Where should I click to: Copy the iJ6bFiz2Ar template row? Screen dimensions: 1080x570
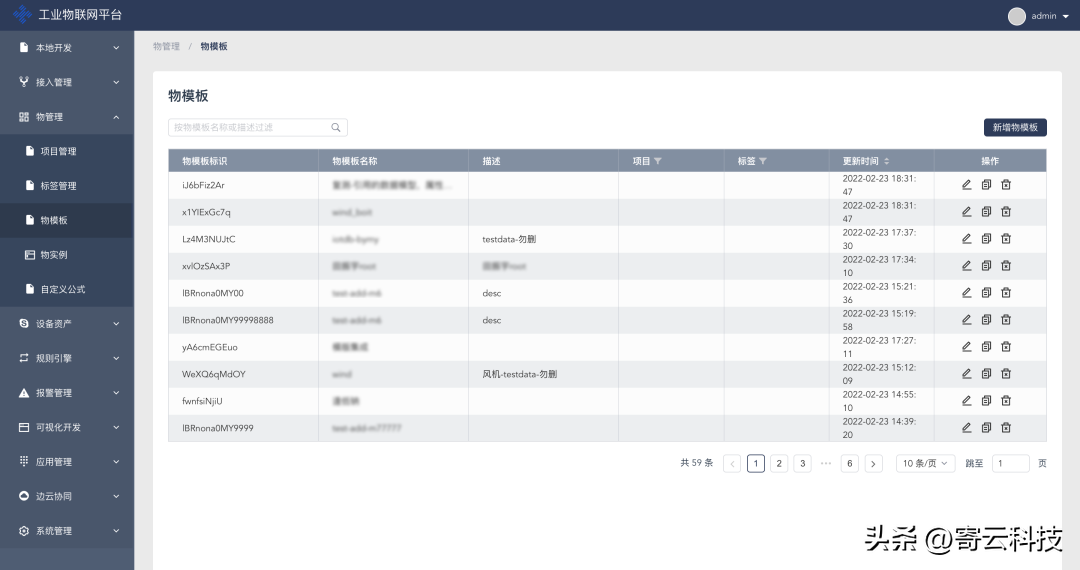[986, 184]
